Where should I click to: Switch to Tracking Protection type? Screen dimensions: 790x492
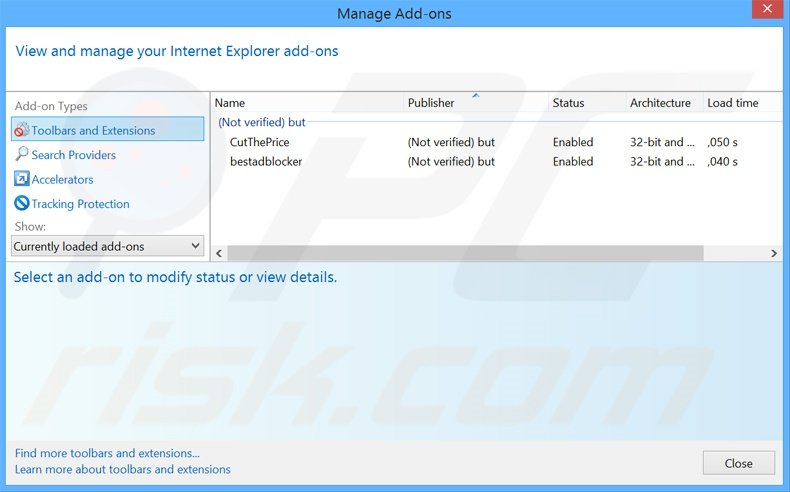pyautogui.click(x=81, y=204)
